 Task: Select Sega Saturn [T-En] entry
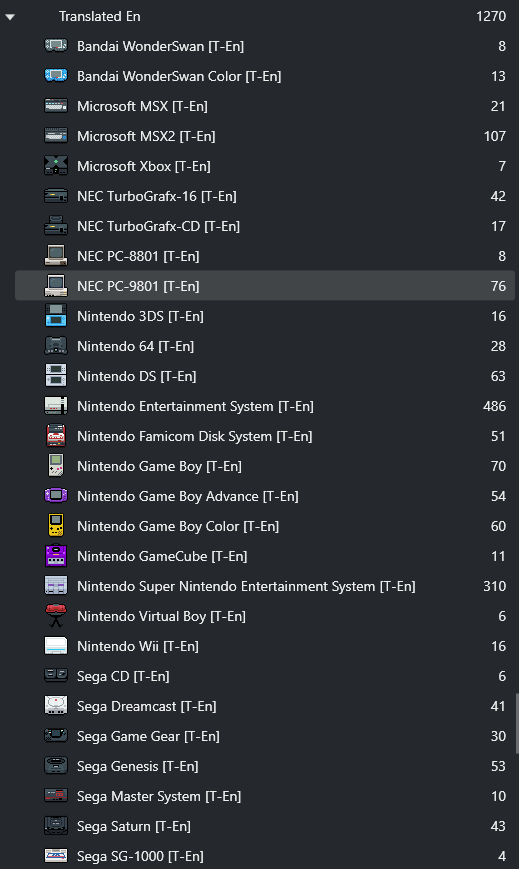tap(264, 826)
